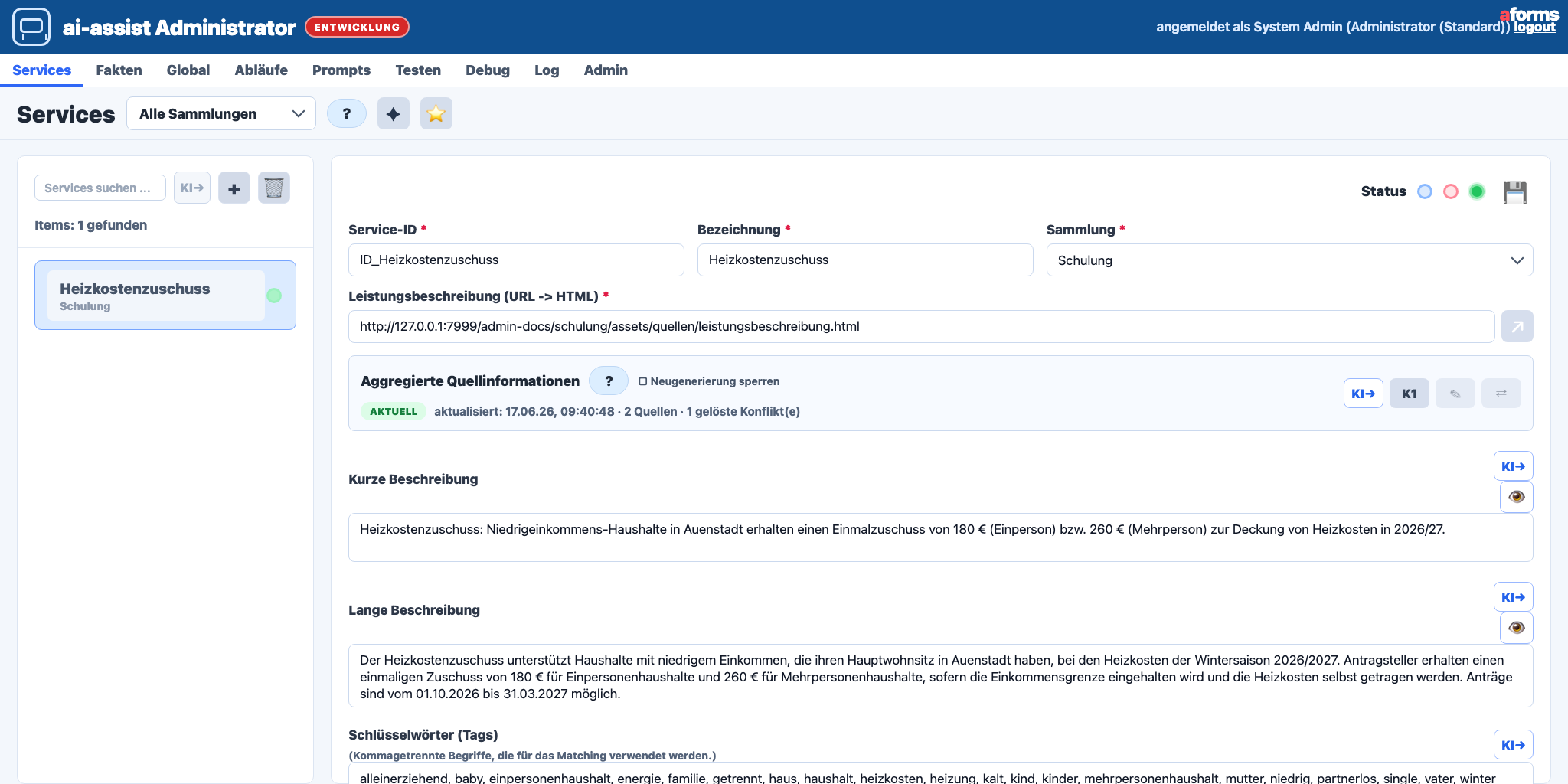
Task: Switch to the Abläufe tab
Action: (261, 70)
